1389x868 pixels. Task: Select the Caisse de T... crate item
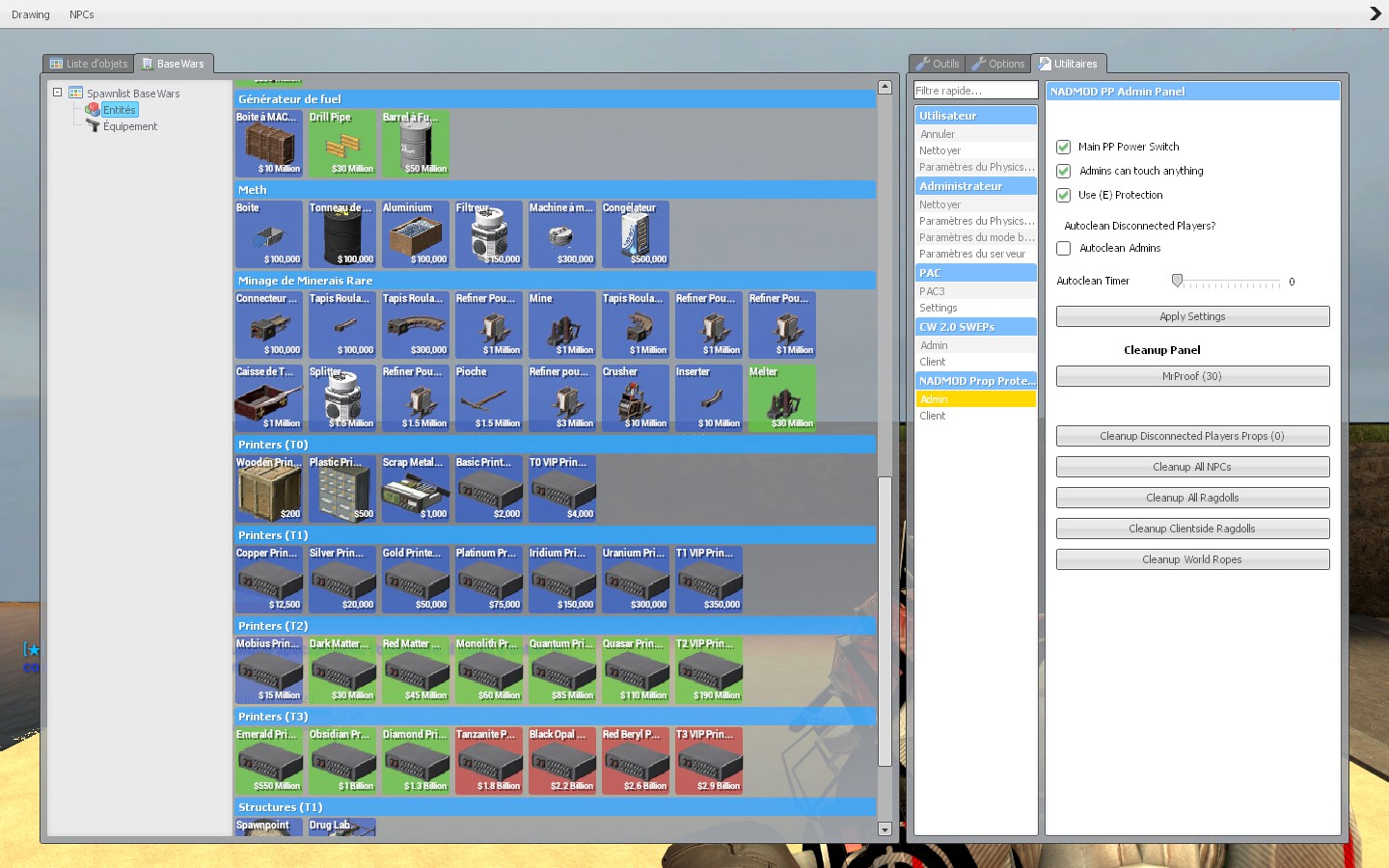269,398
